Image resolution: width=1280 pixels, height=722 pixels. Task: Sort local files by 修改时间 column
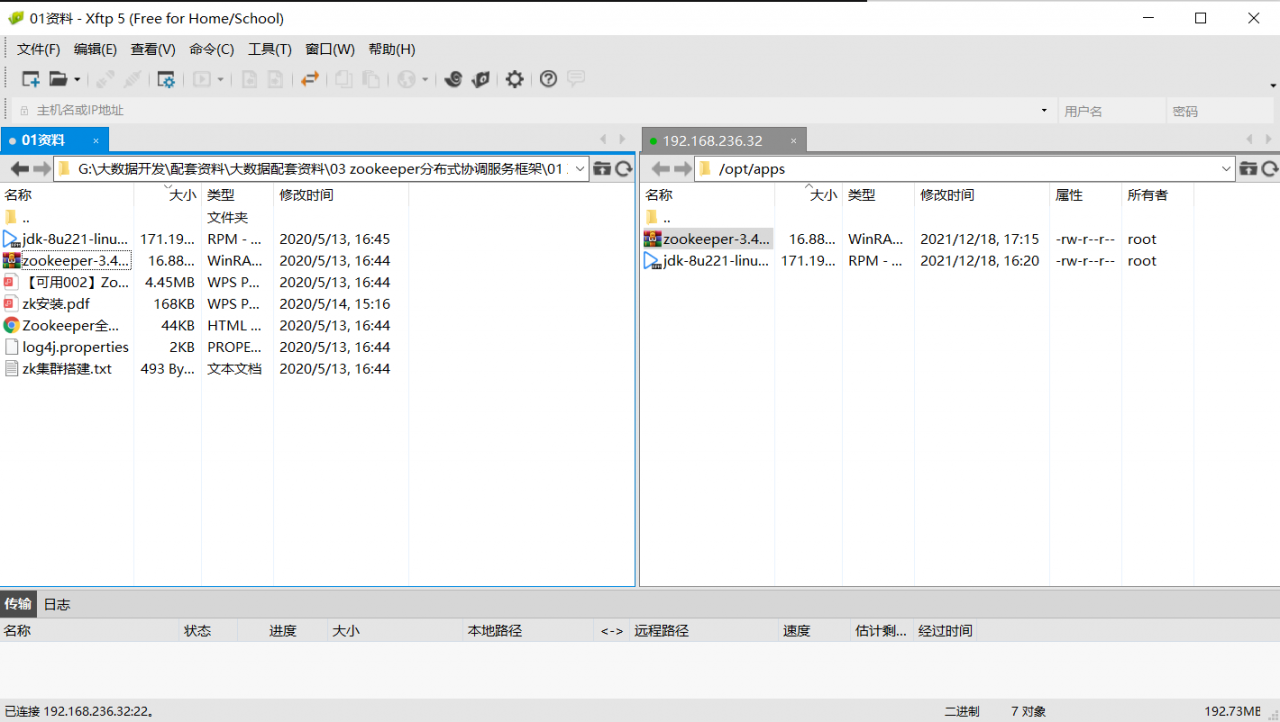pyautogui.click(x=341, y=195)
